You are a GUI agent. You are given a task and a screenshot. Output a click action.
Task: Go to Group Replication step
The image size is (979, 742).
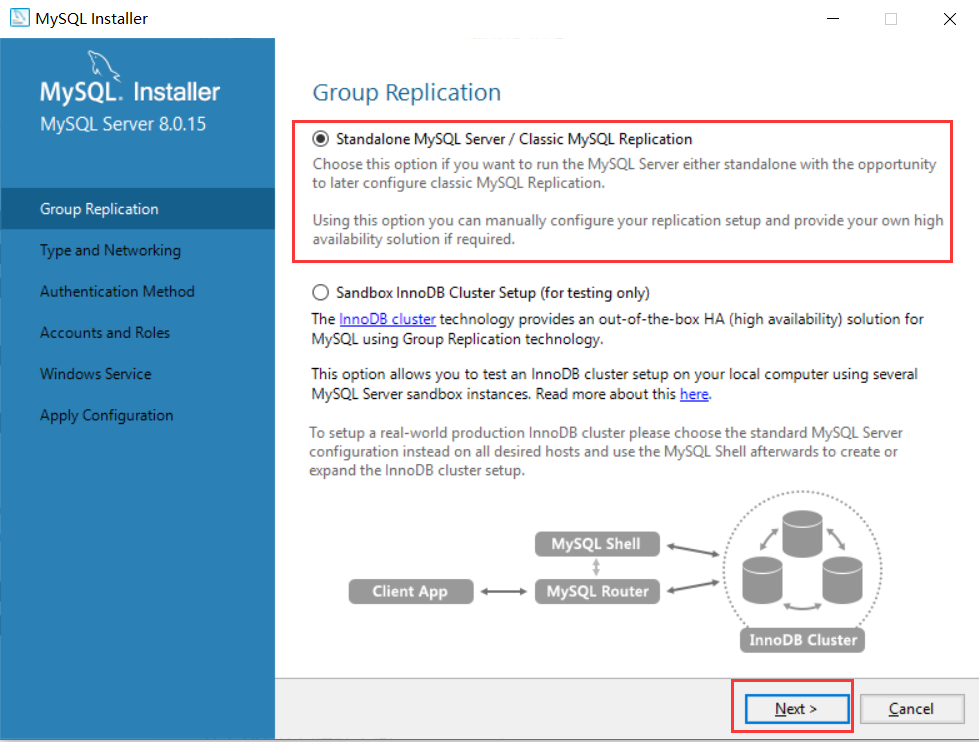point(137,209)
